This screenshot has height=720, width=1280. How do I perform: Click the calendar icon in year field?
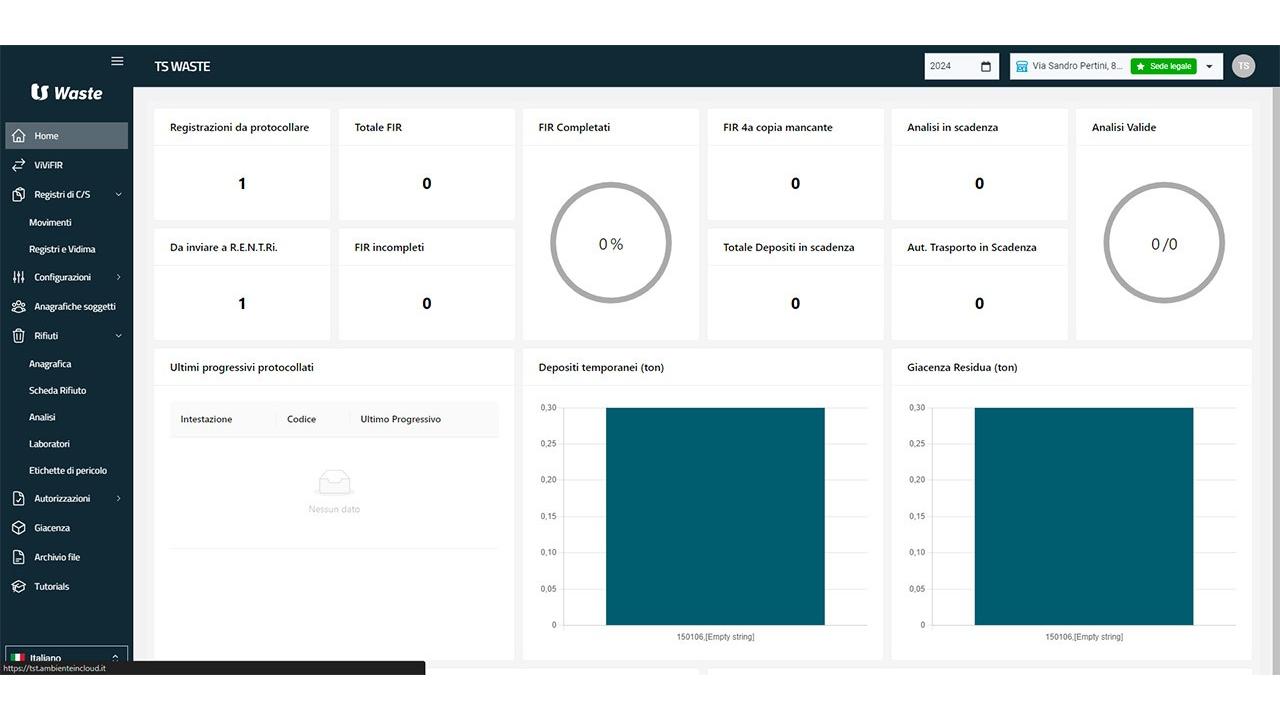(986, 67)
